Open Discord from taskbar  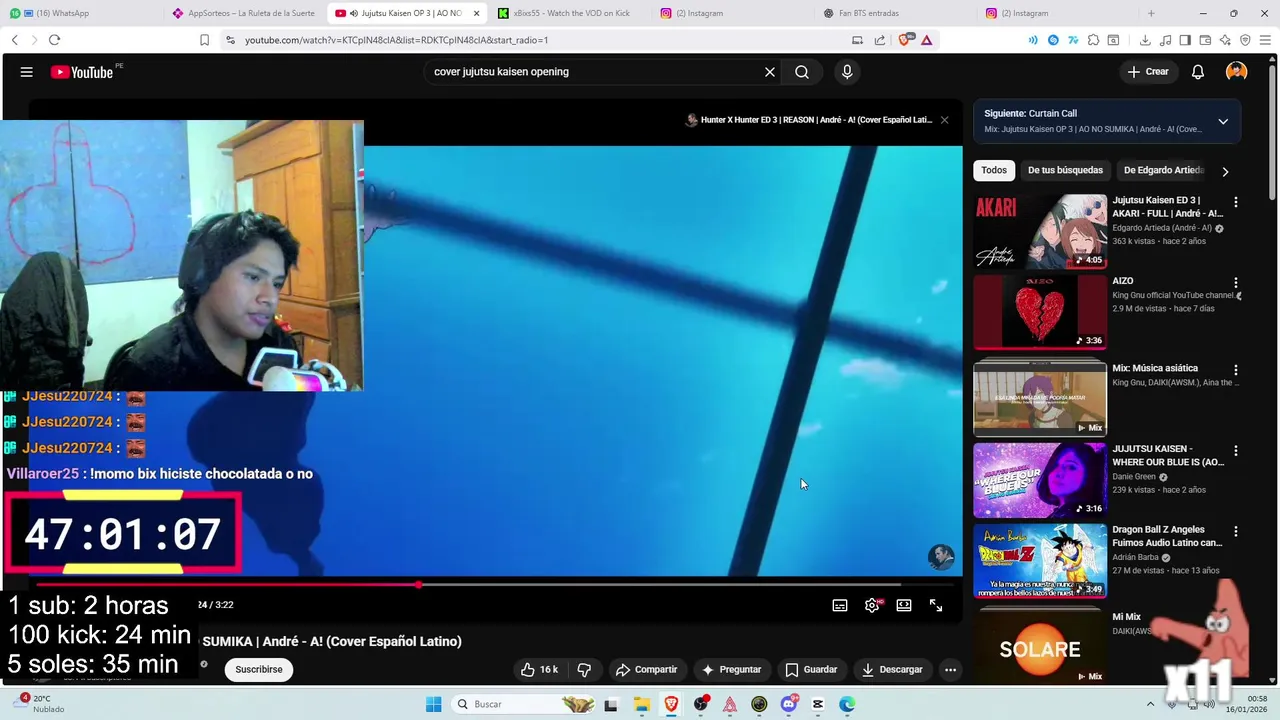tap(789, 705)
